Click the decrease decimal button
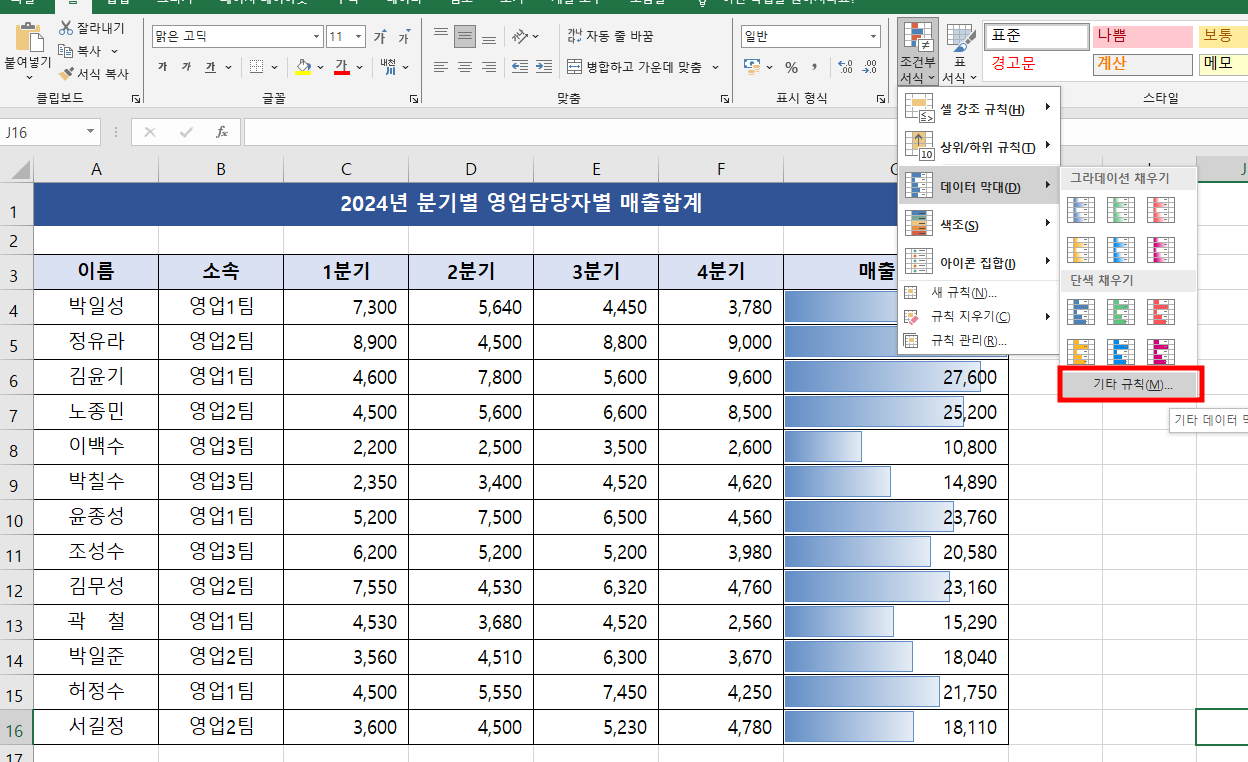The width and height of the screenshot is (1248, 762). coord(869,67)
